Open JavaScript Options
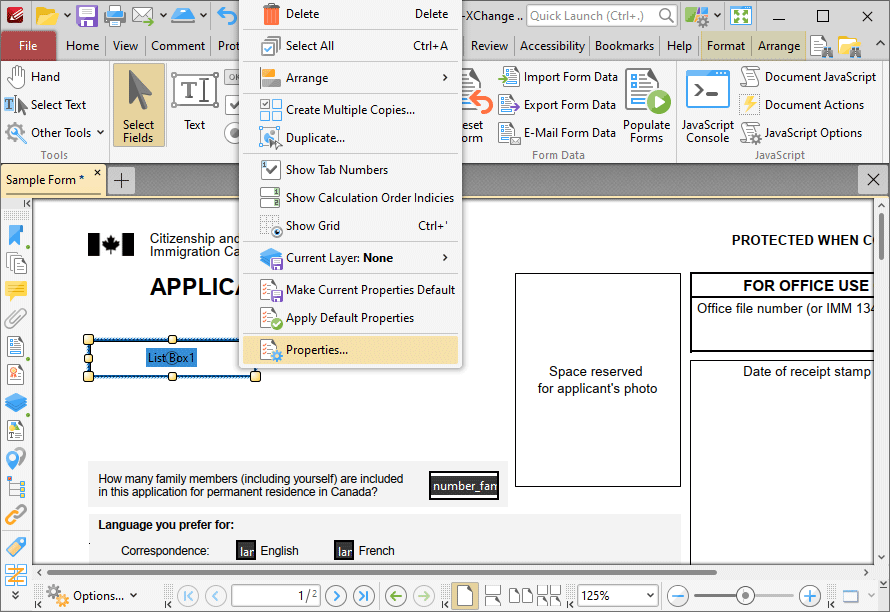Screen dimensions: 890x612 coord(801,133)
